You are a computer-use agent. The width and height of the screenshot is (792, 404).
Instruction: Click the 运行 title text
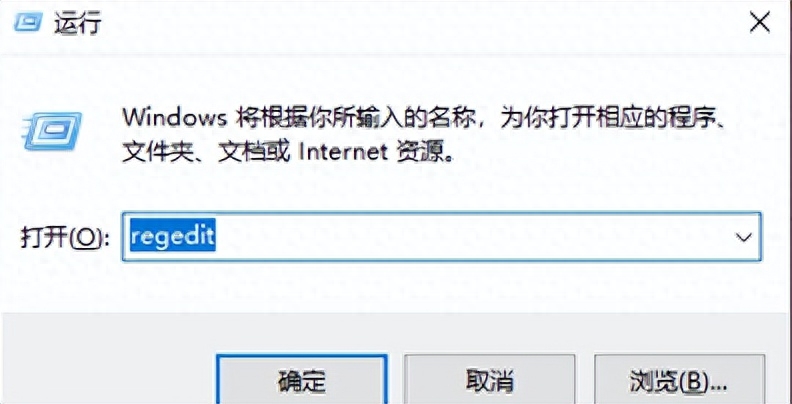point(78,23)
